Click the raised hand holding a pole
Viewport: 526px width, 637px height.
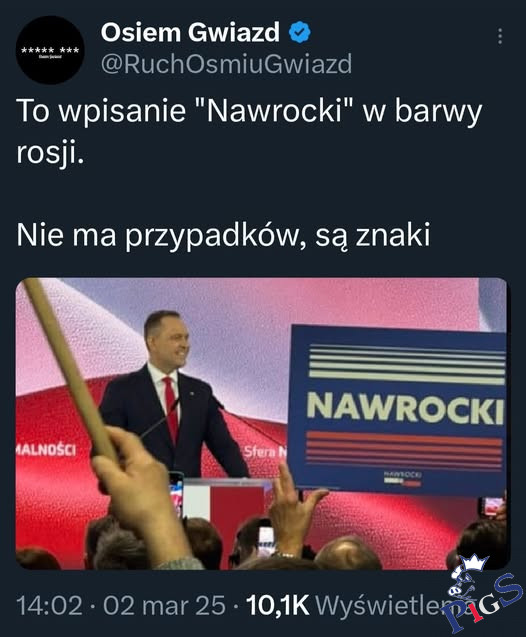point(140,492)
